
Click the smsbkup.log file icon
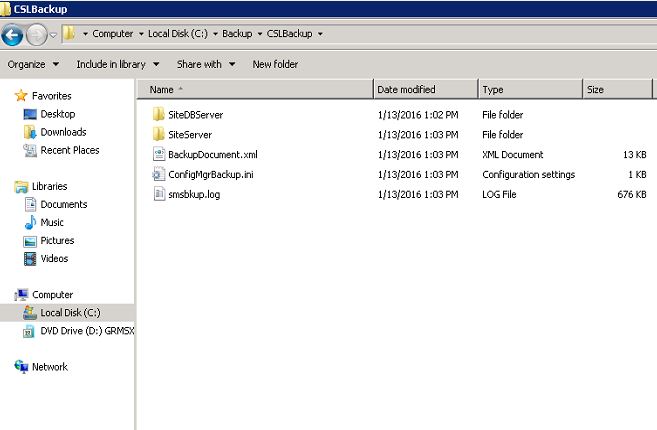pyautogui.click(x=158, y=195)
